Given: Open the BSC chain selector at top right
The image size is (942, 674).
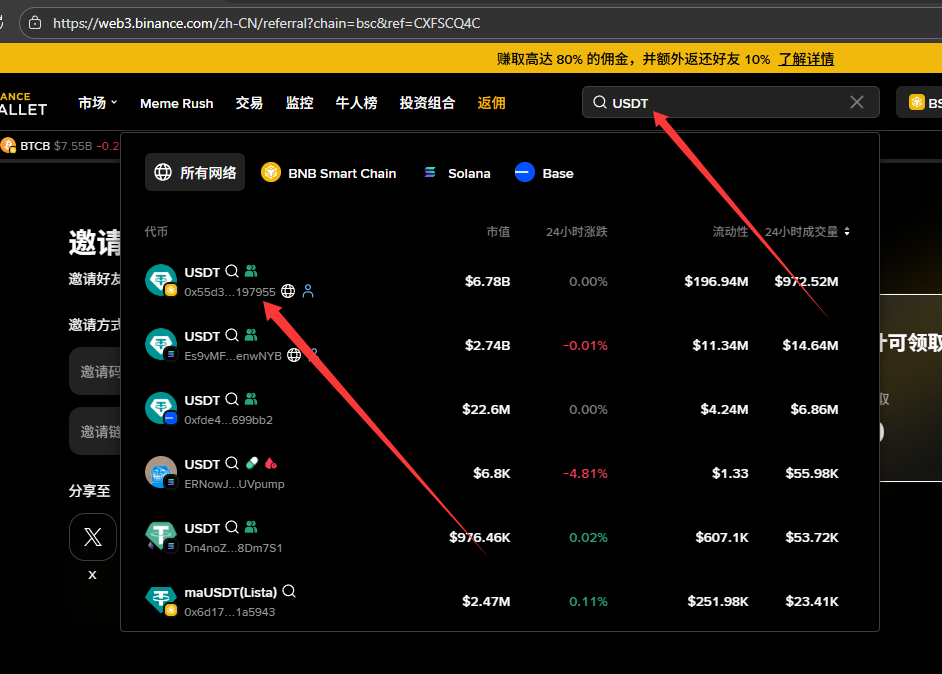Looking at the screenshot, I should 920,103.
